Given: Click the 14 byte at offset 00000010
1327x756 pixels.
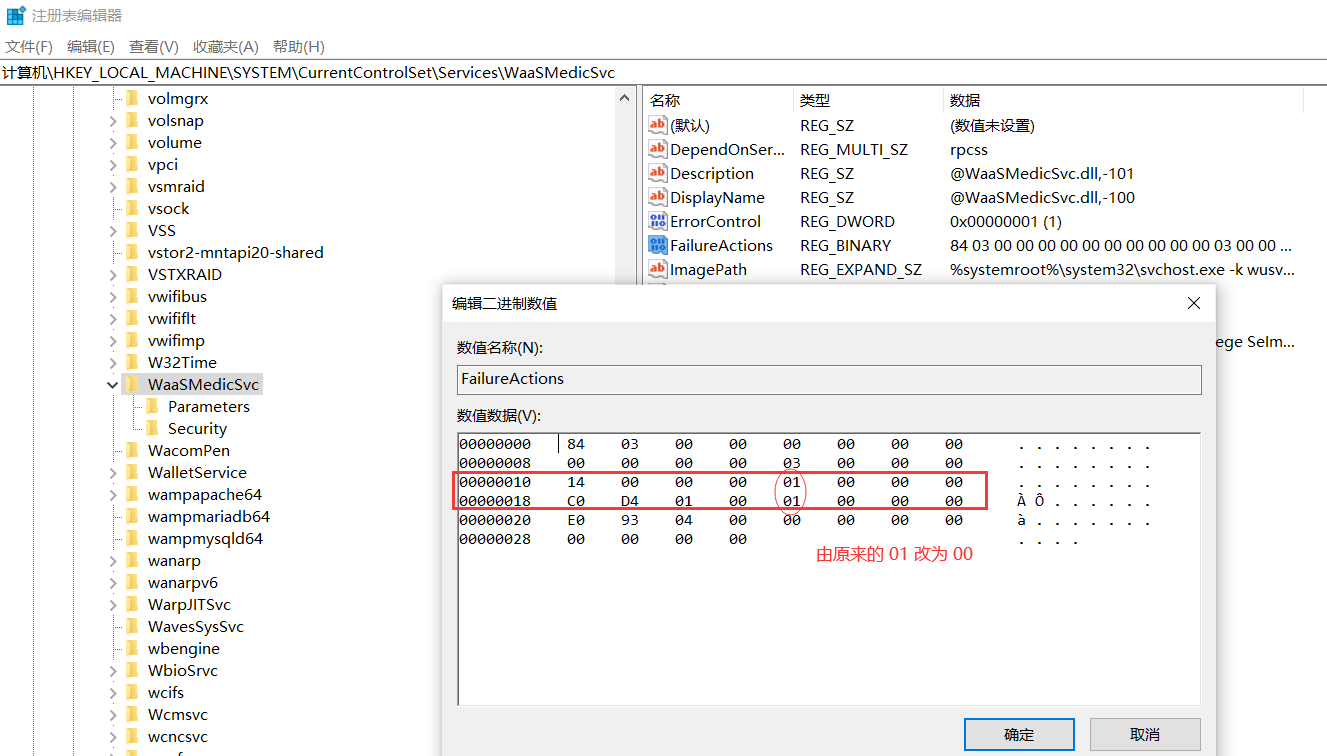Looking at the screenshot, I should pyautogui.click(x=576, y=482).
